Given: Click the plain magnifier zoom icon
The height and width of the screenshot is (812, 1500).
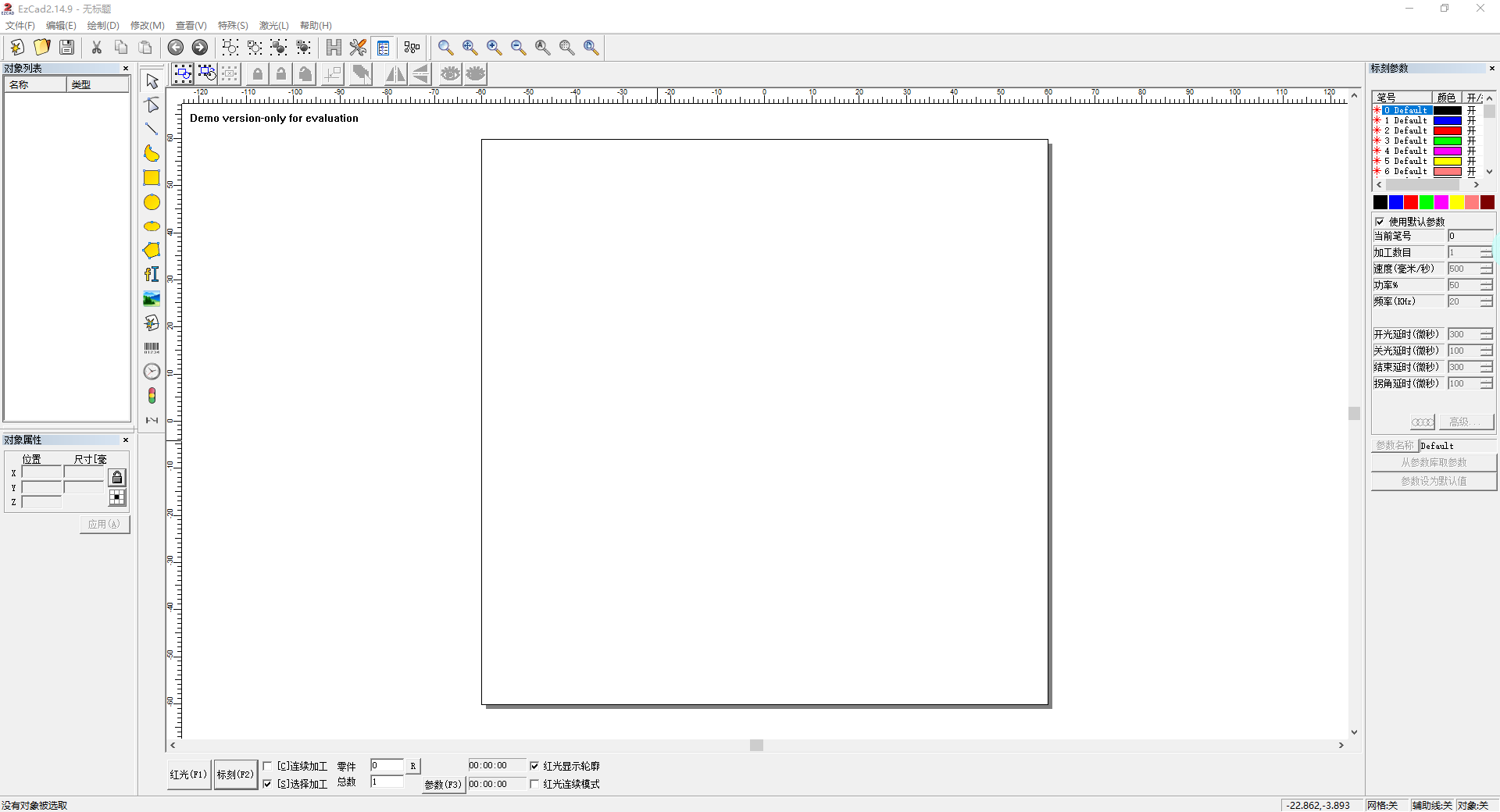Looking at the screenshot, I should click(445, 48).
